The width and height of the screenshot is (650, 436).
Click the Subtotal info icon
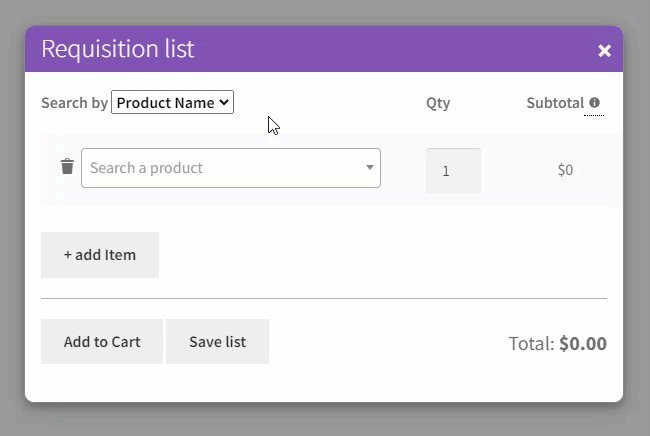(594, 102)
